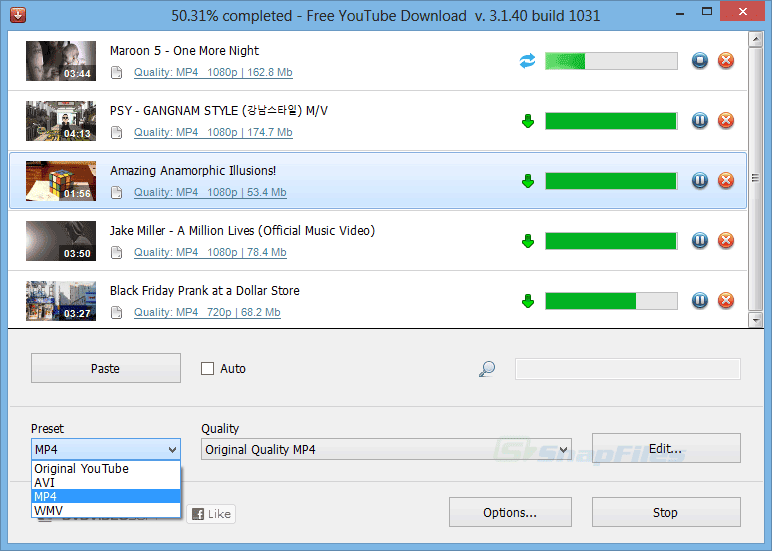Image resolution: width=772 pixels, height=551 pixels.
Task: Click the Black Friday Prank progress bar
Action: click(611, 301)
